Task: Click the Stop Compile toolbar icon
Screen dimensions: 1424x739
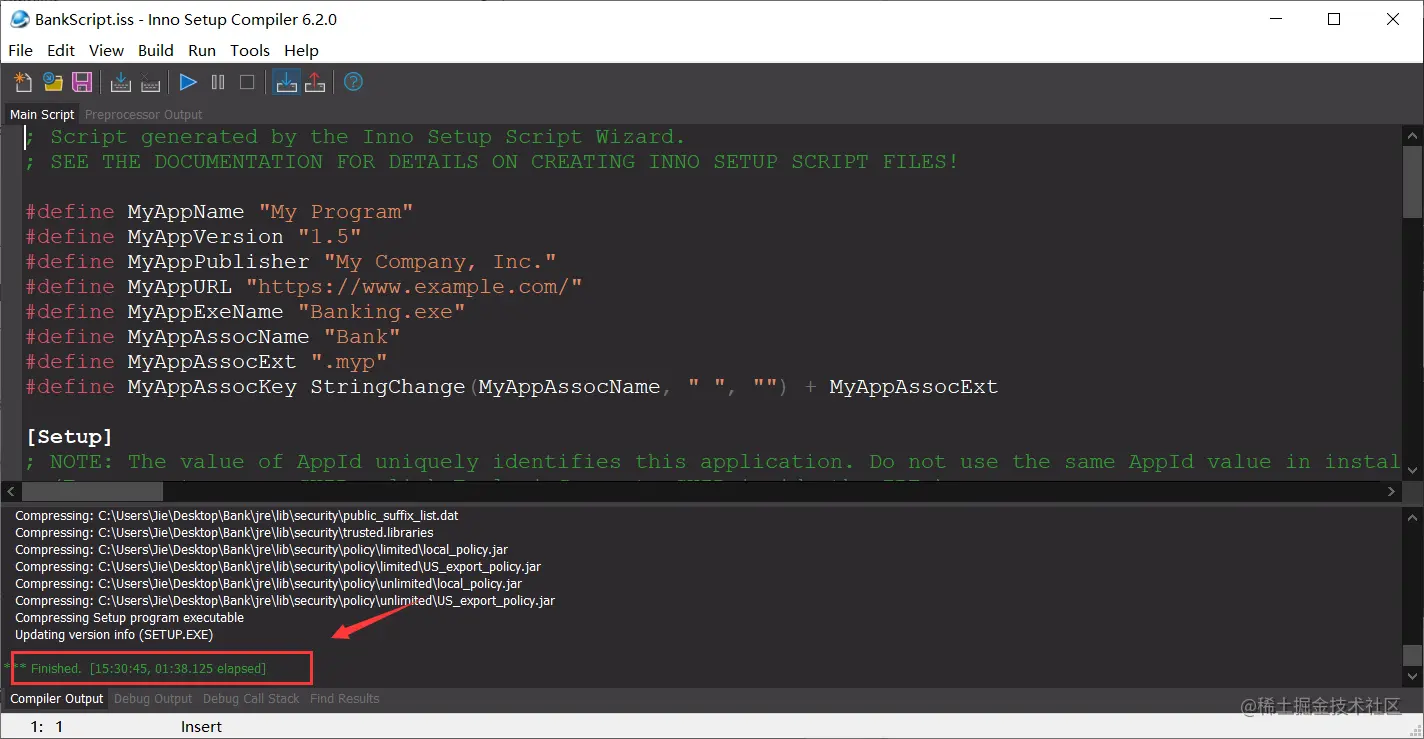Action: [150, 83]
